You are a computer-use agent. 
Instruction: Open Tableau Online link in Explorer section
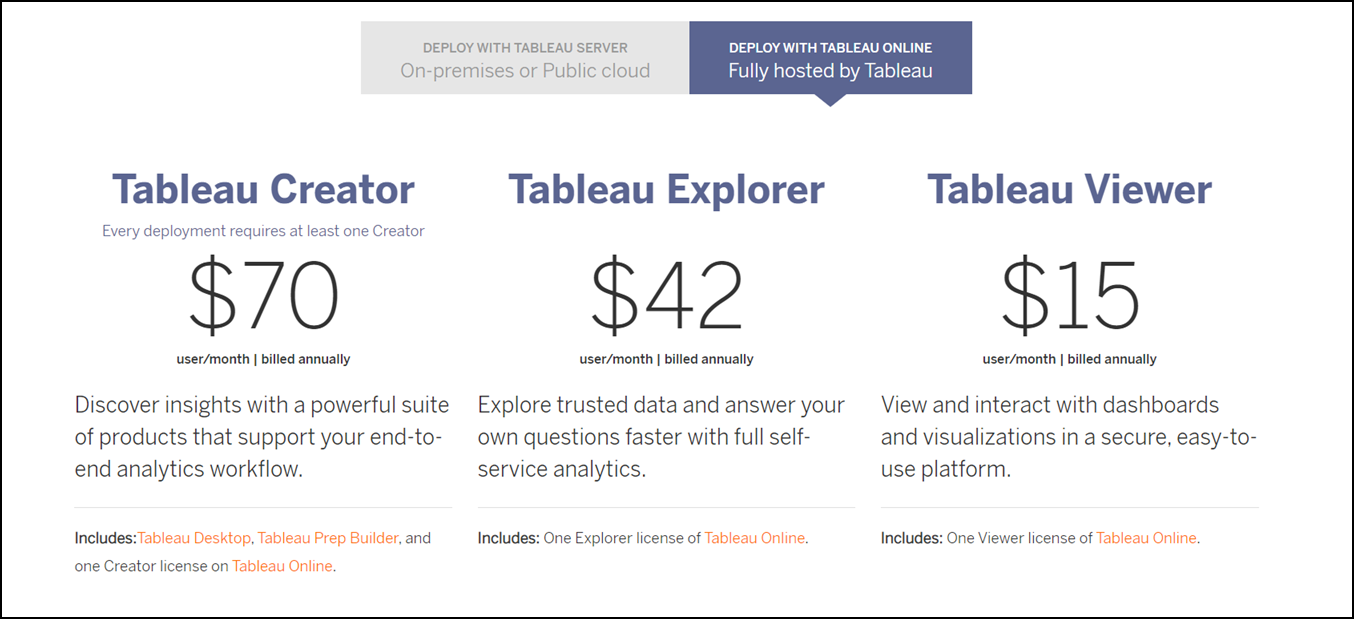pos(754,538)
